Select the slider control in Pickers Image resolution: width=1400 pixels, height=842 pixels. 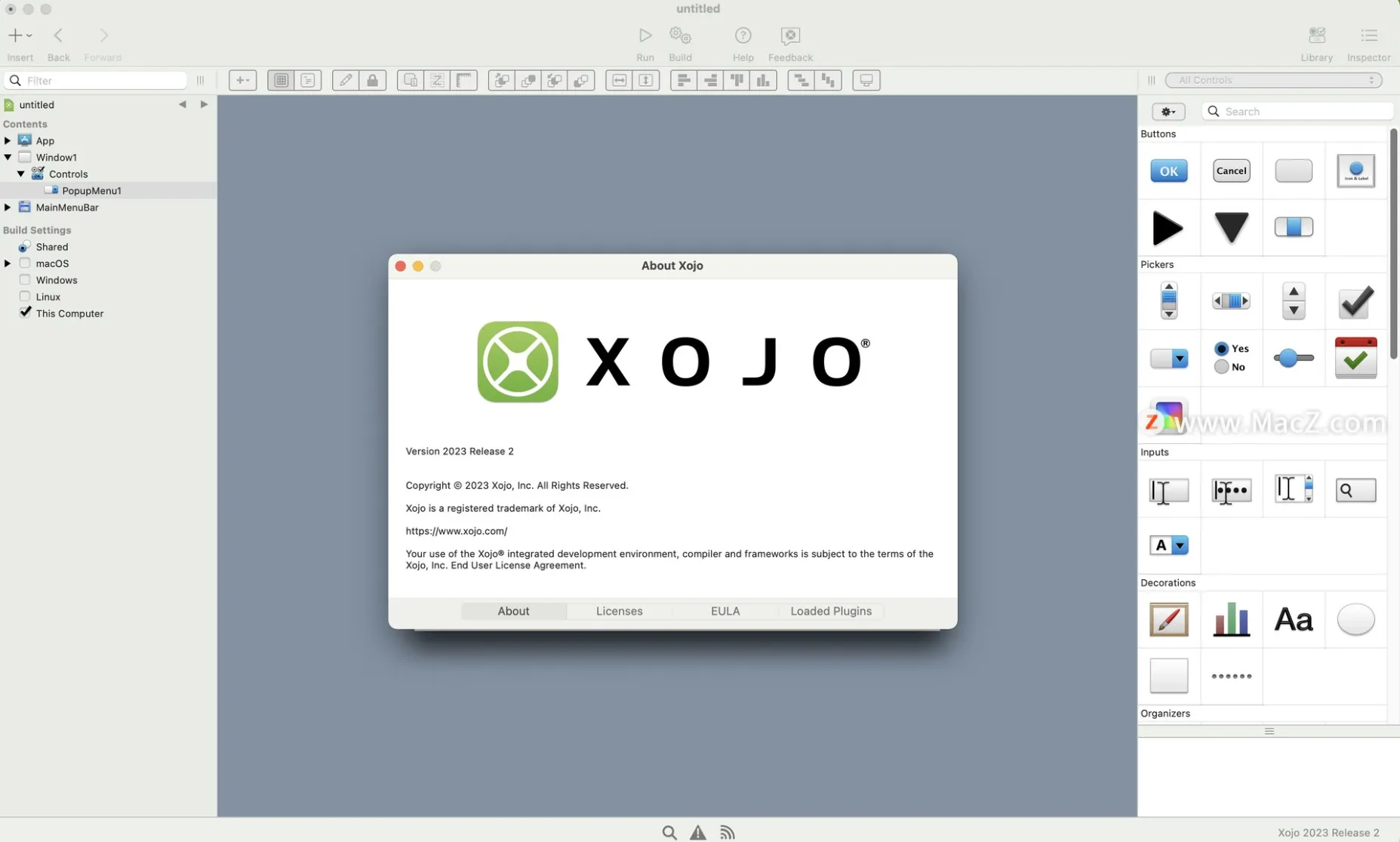click(x=1294, y=358)
